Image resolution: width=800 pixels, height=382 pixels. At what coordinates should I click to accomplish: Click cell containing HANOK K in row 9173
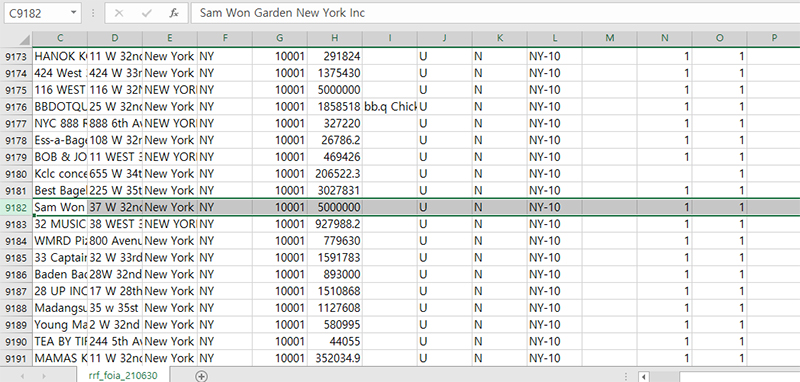click(x=60, y=56)
